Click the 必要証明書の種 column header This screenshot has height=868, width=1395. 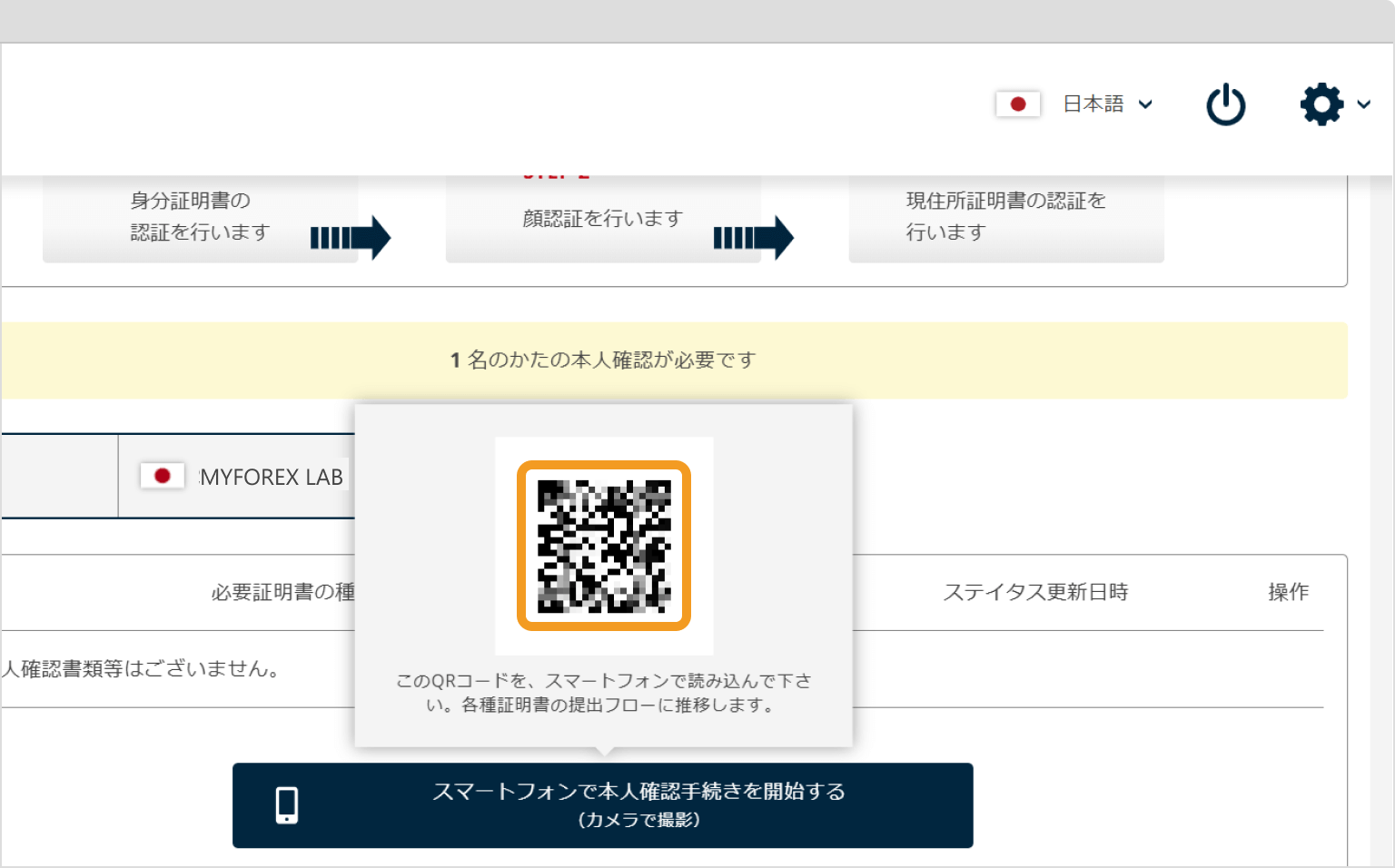[x=282, y=592]
